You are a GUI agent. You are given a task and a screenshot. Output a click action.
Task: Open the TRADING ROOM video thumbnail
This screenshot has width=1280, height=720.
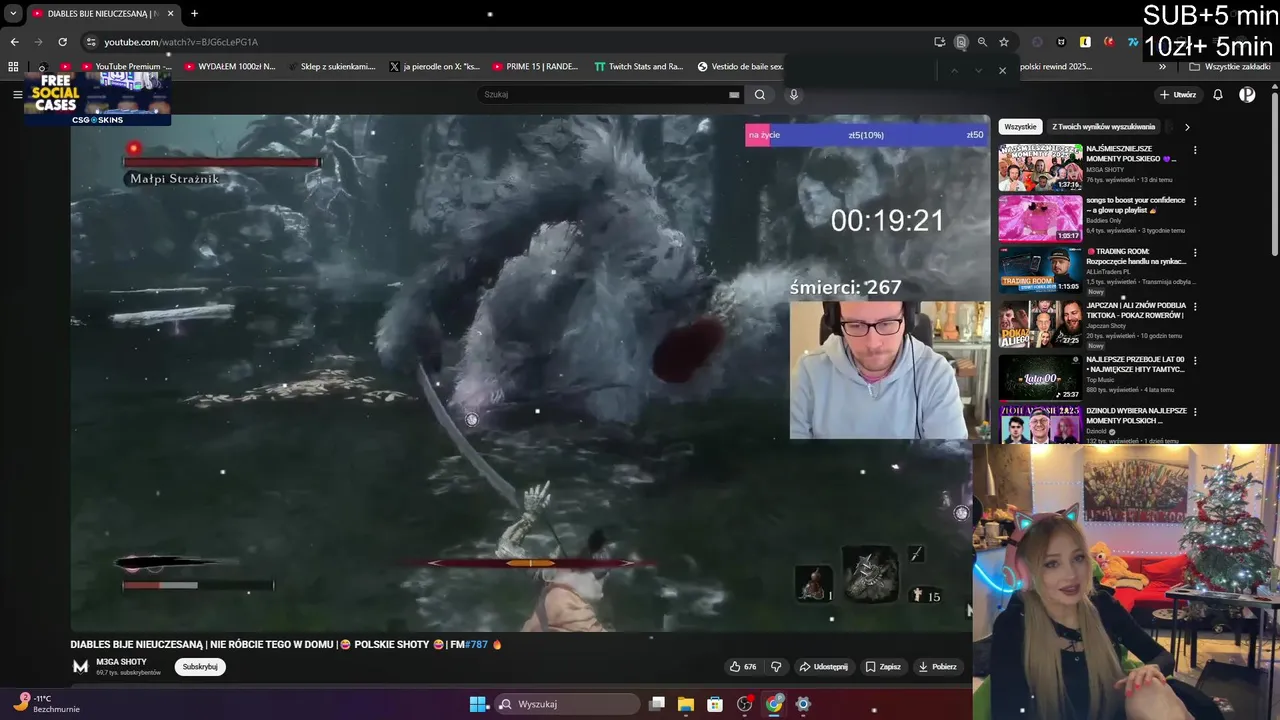[1040, 271]
